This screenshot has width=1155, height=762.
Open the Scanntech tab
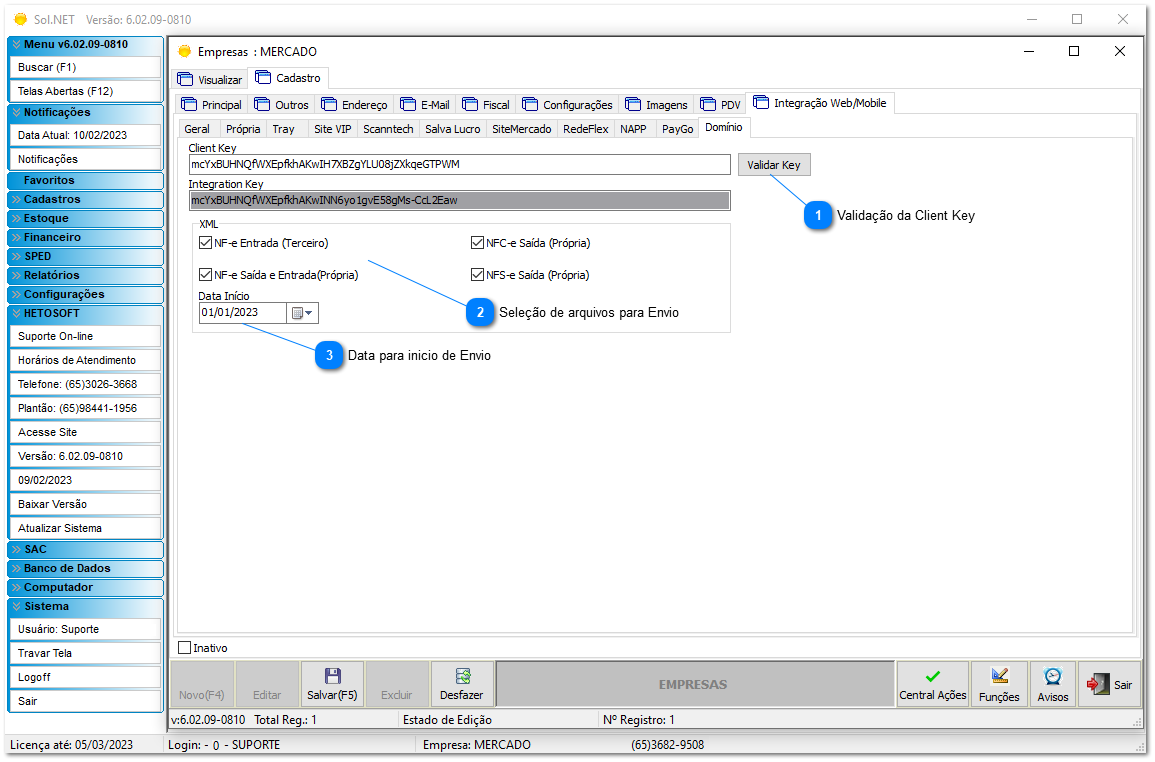pyautogui.click(x=388, y=128)
